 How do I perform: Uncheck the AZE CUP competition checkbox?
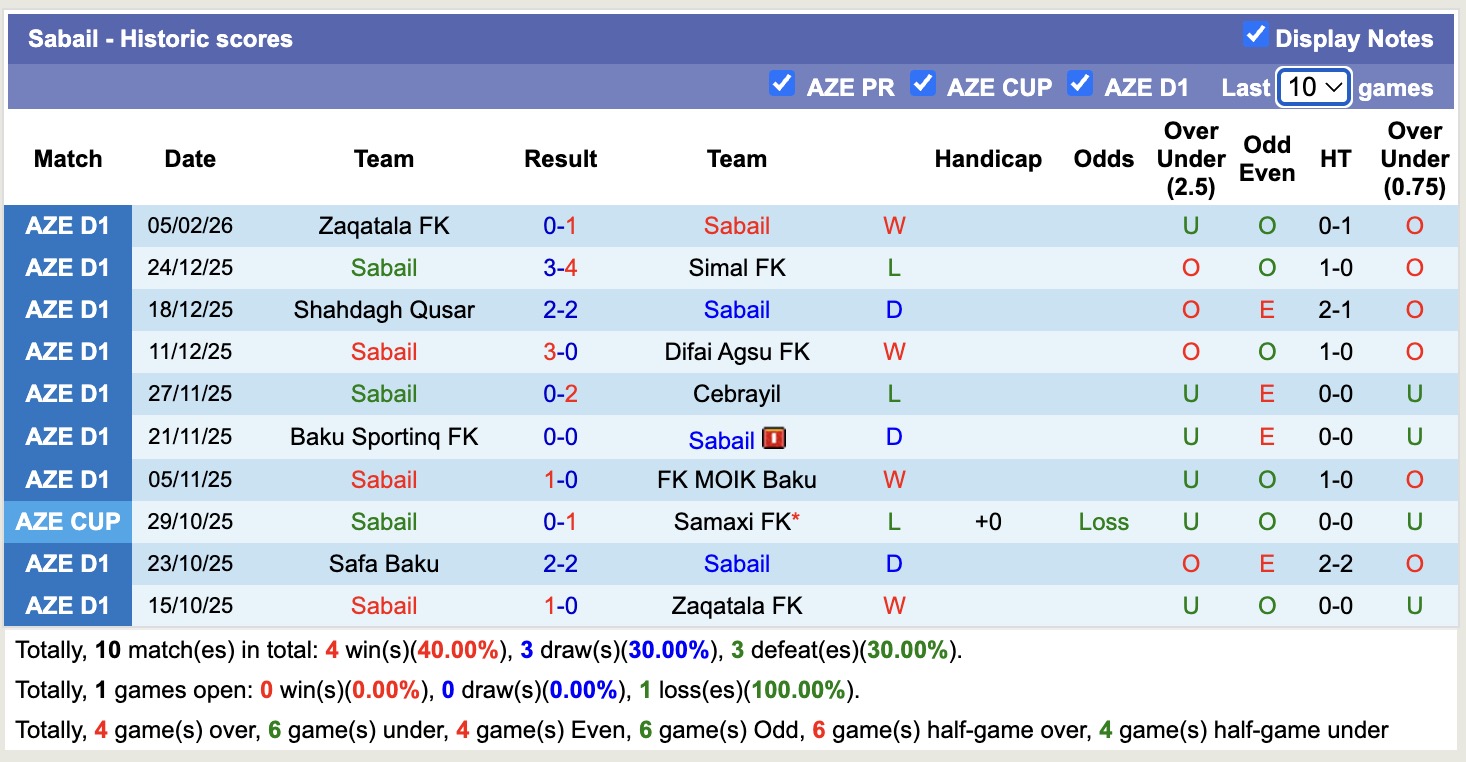923,85
